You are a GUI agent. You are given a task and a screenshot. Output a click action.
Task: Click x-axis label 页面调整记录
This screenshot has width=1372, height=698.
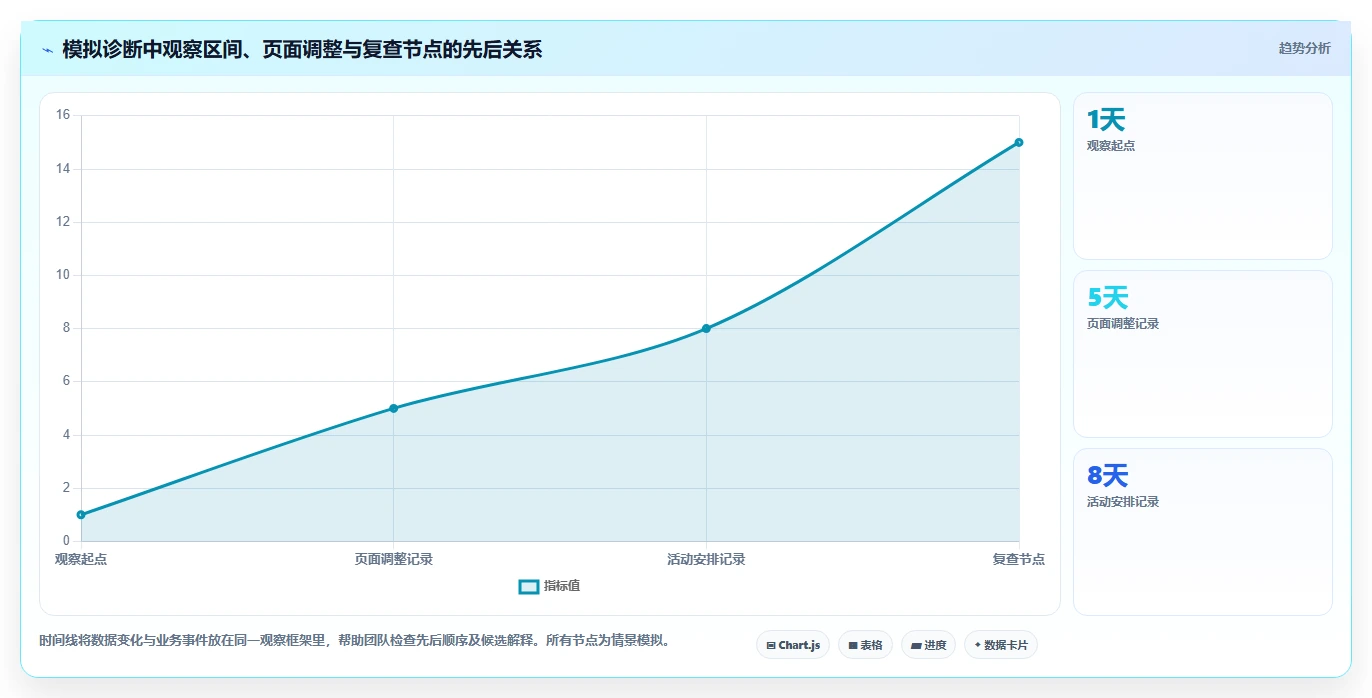(x=393, y=559)
